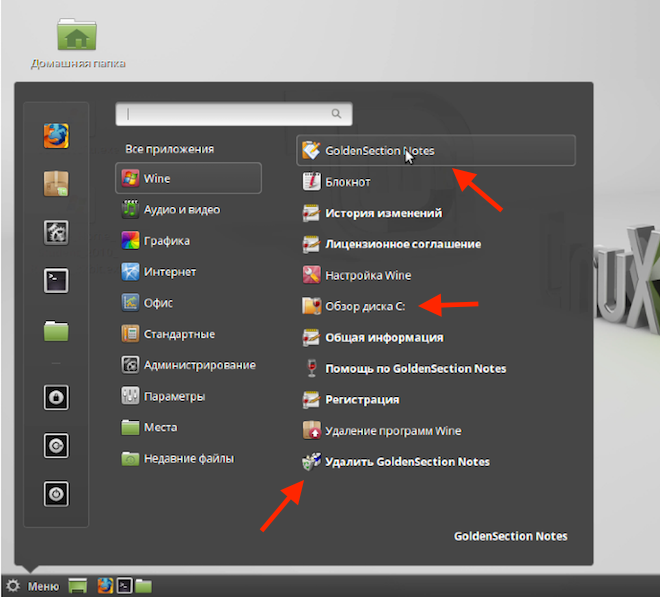Launch GoldenSection Notes application
Viewport: 660px width, 597px height.
[436, 150]
